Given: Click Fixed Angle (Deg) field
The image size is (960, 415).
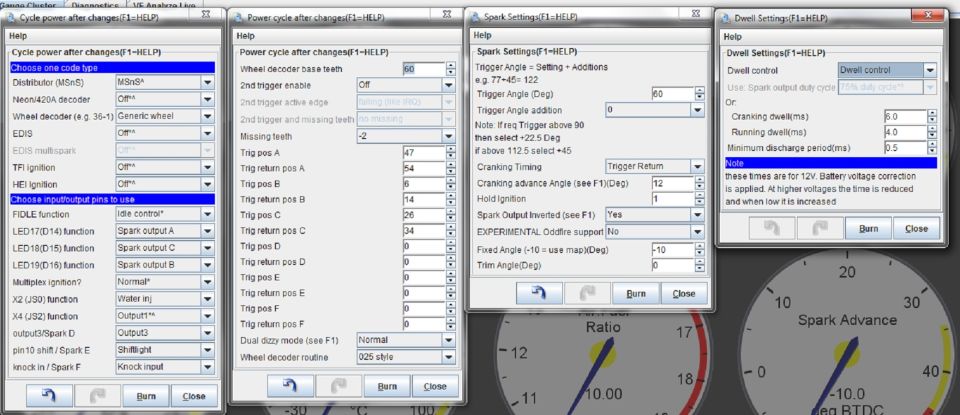Looking at the screenshot, I should (673, 250).
